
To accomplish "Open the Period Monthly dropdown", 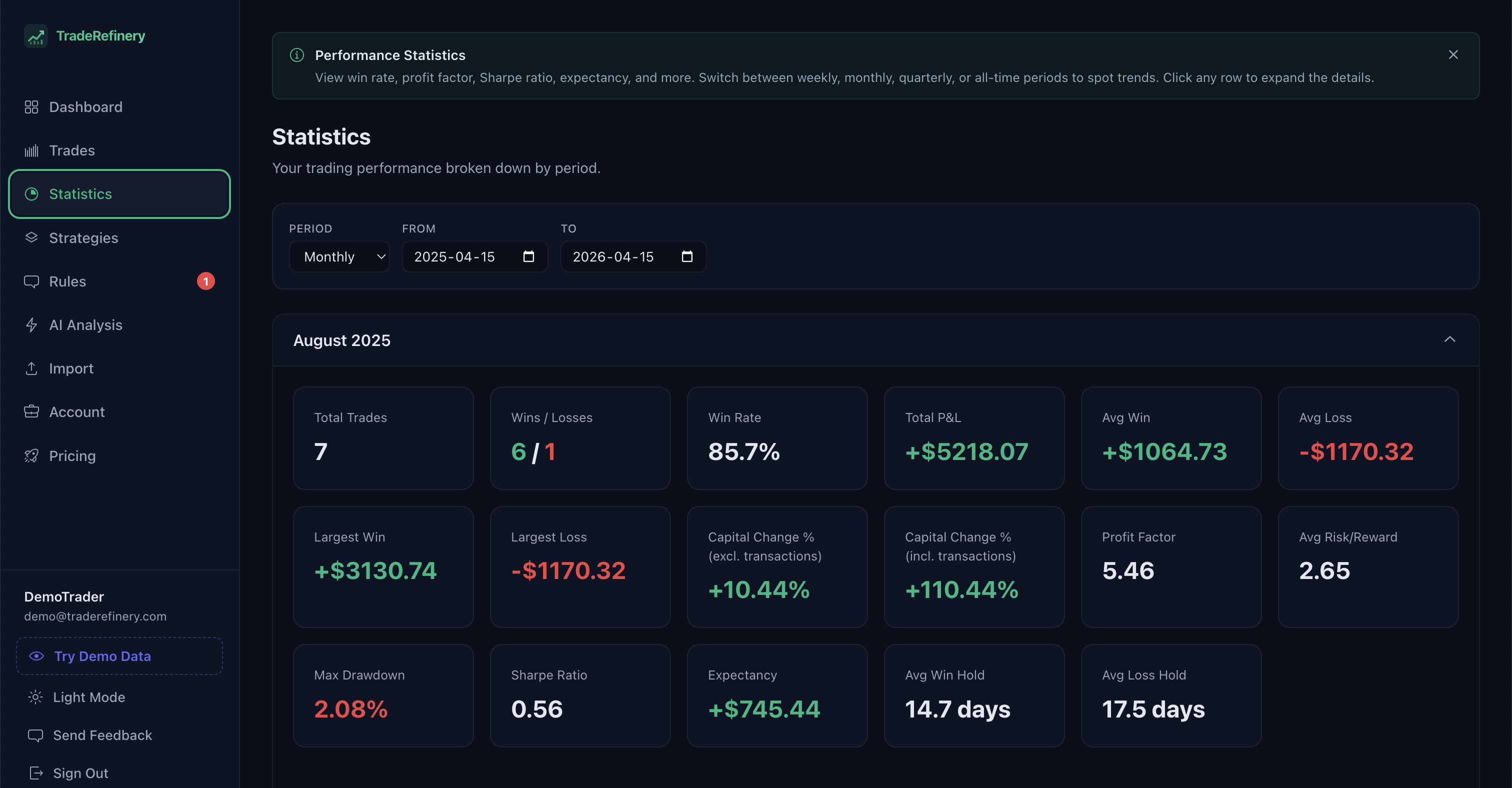I will click(x=339, y=256).
